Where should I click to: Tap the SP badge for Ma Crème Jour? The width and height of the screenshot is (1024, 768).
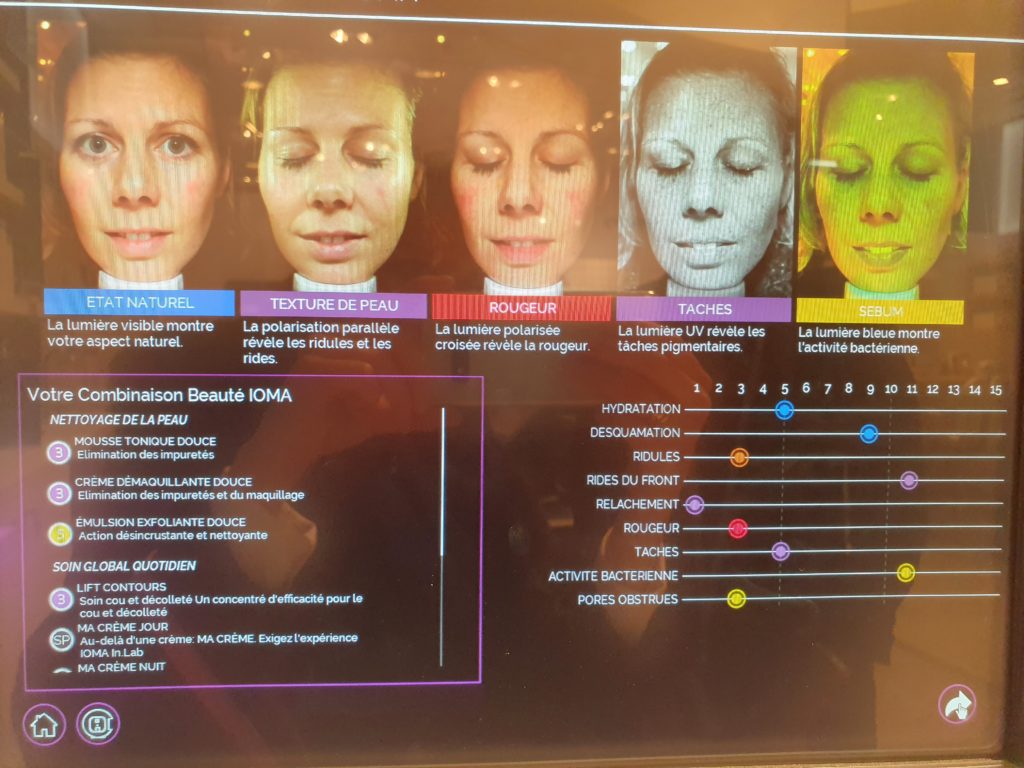[62, 640]
